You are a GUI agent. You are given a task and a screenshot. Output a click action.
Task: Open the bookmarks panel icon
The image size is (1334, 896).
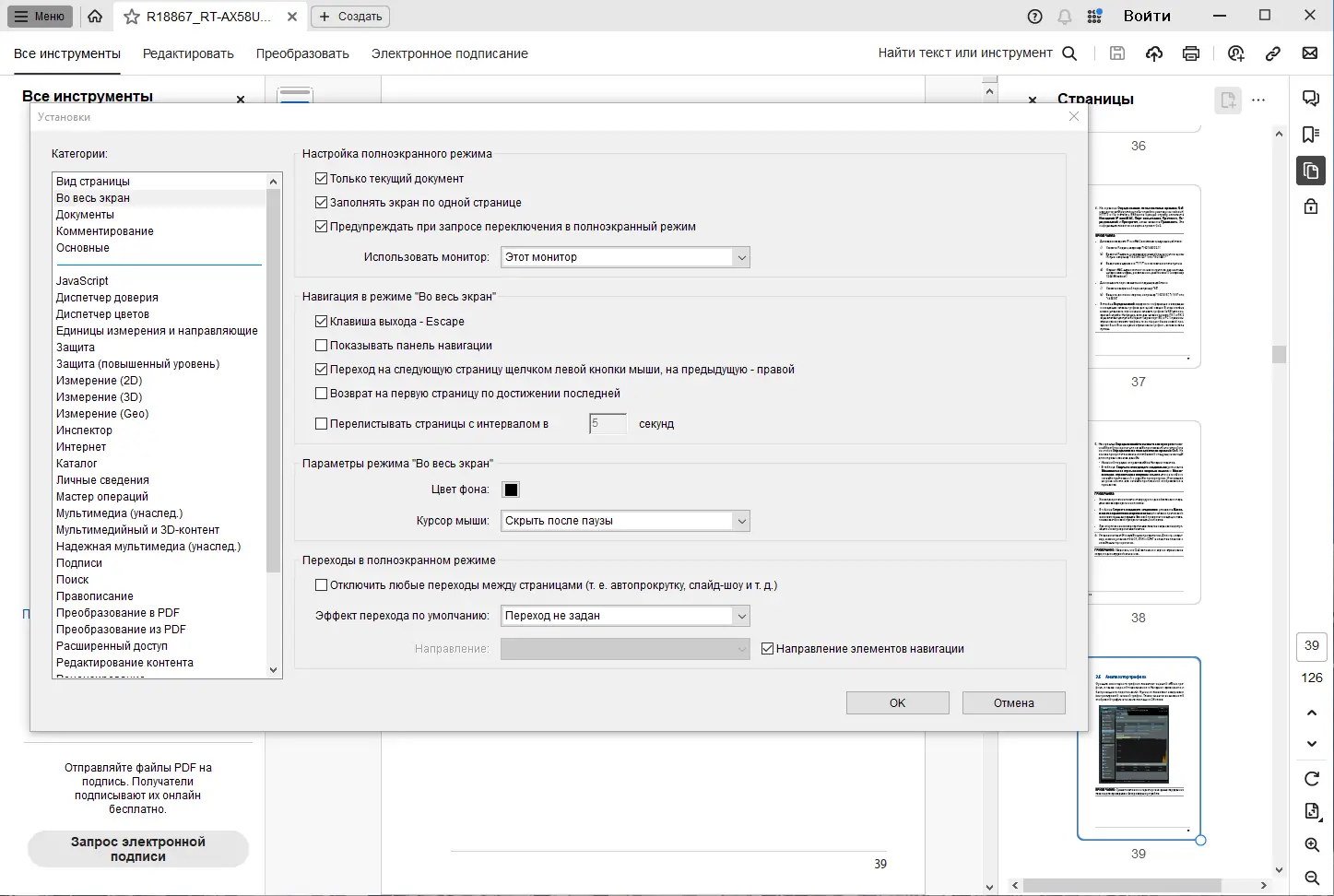(x=1311, y=135)
